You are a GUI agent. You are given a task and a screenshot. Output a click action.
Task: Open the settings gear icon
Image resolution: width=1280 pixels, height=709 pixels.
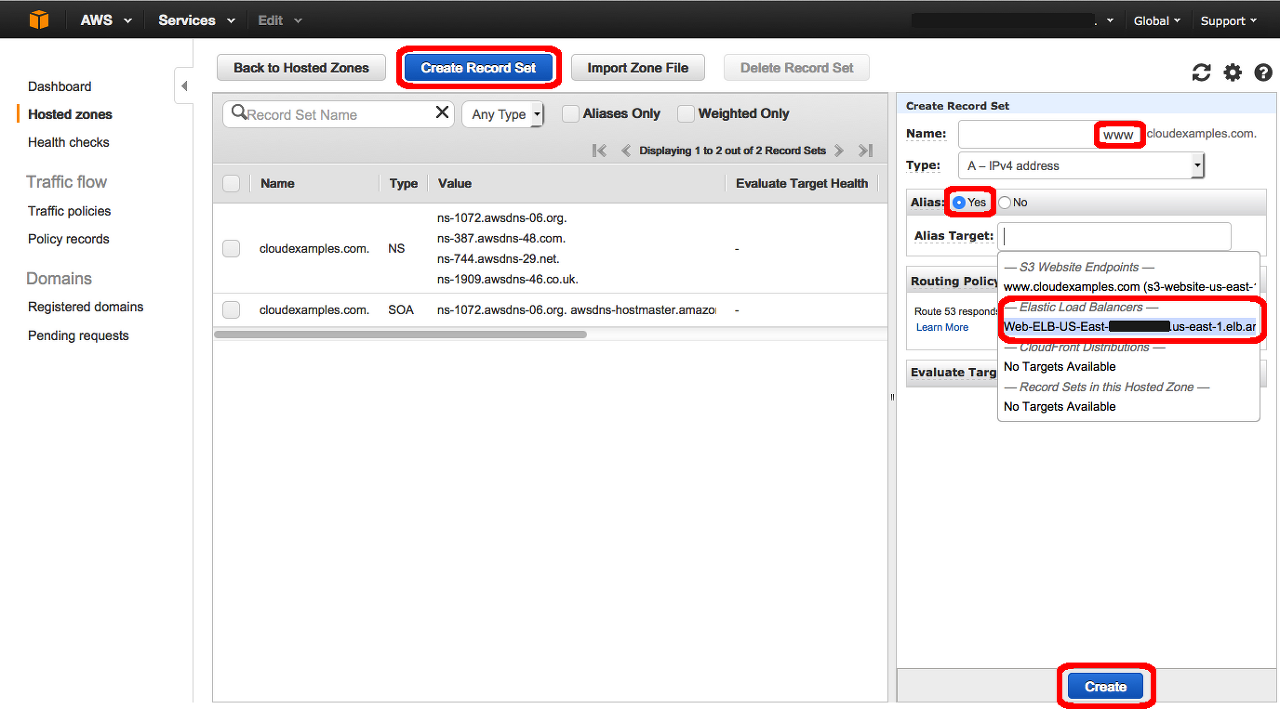pos(1232,72)
